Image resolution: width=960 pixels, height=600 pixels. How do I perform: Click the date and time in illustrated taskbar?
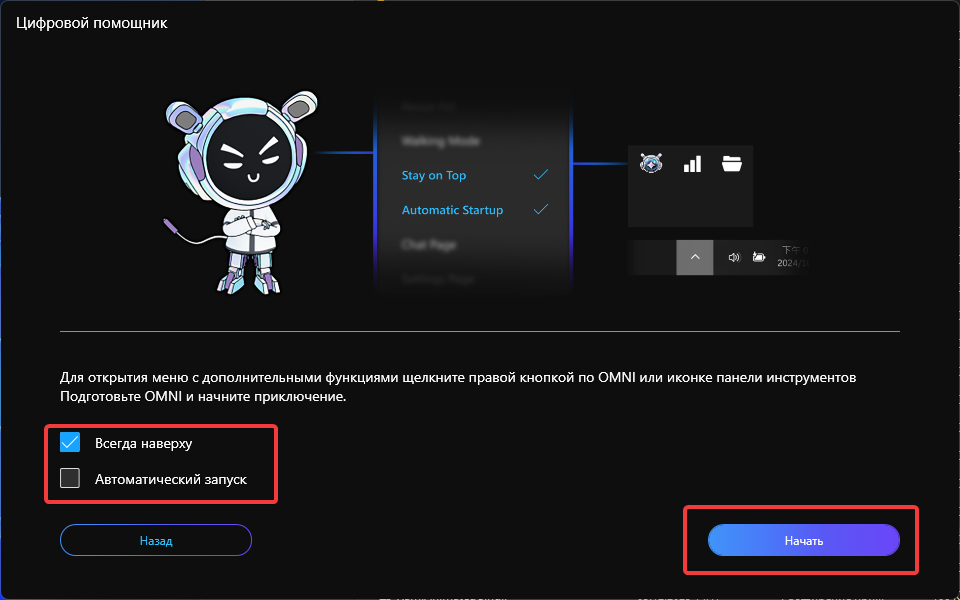point(793,257)
